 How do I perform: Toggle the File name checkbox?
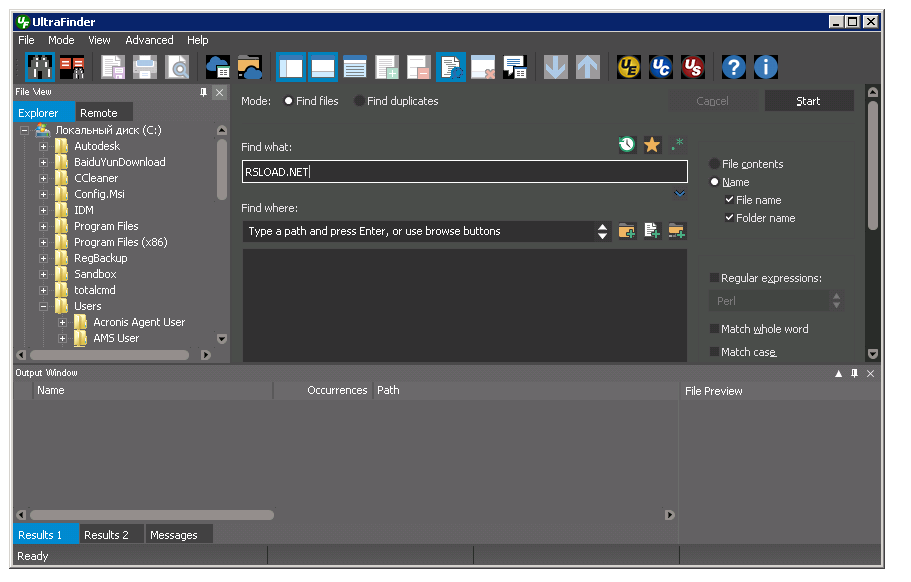pos(730,200)
